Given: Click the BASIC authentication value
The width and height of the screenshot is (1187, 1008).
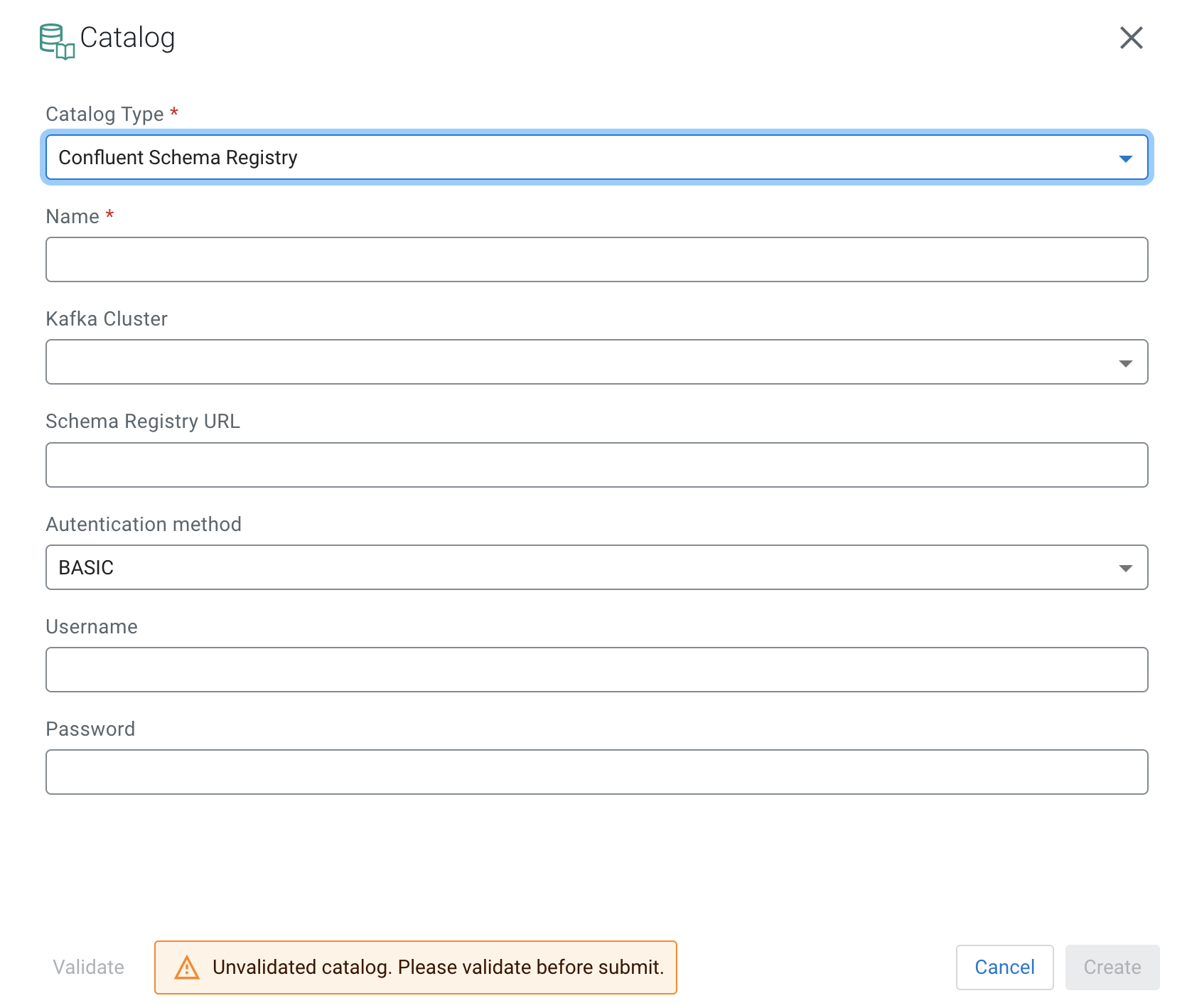Looking at the screenshot, I should coord(86,567).
